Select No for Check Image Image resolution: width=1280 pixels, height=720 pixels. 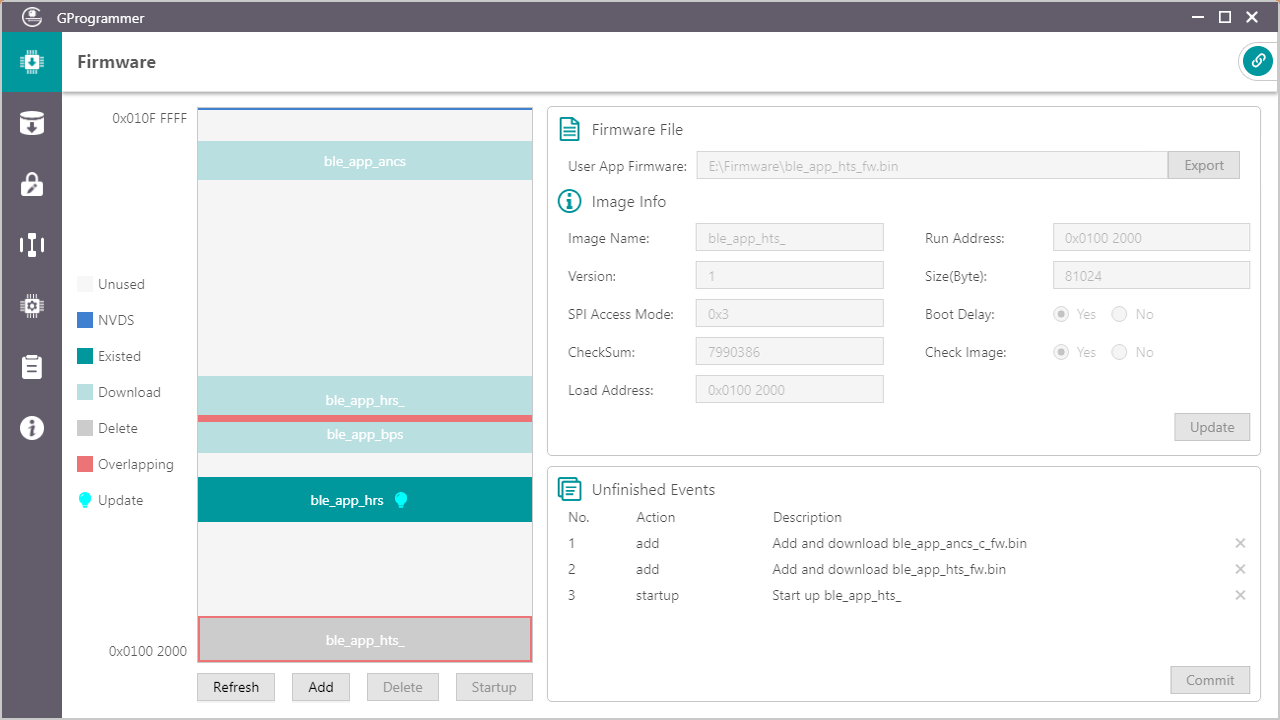pos(1119,352)
